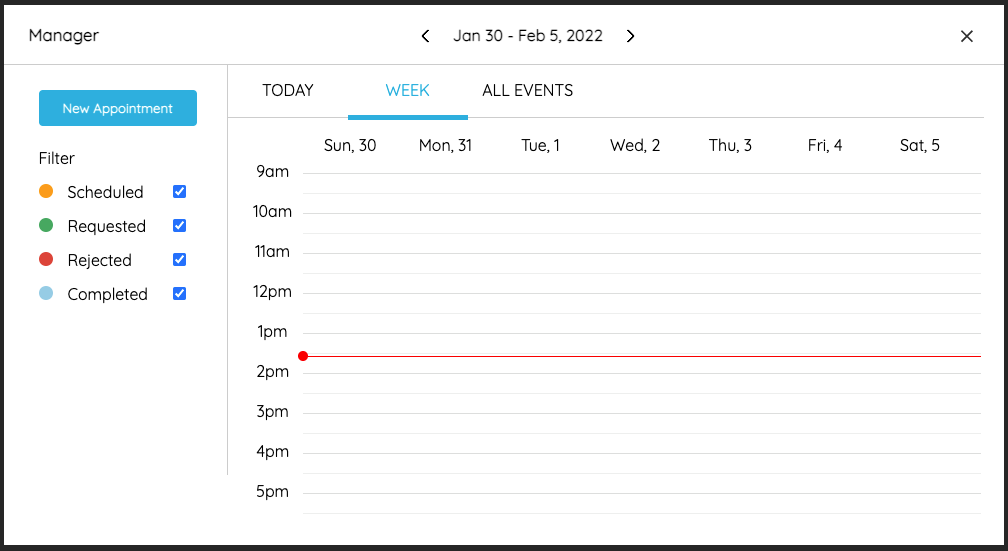Go to next week arrow

pyautogui.click(x=631, y=36)
